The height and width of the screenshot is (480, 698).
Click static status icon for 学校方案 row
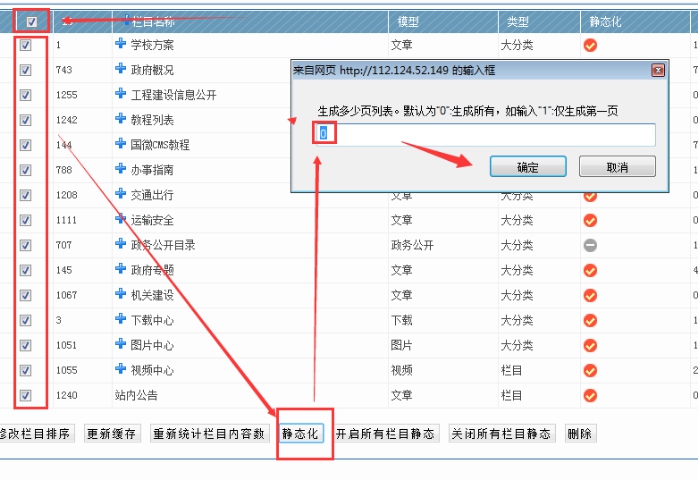(590, 45)
